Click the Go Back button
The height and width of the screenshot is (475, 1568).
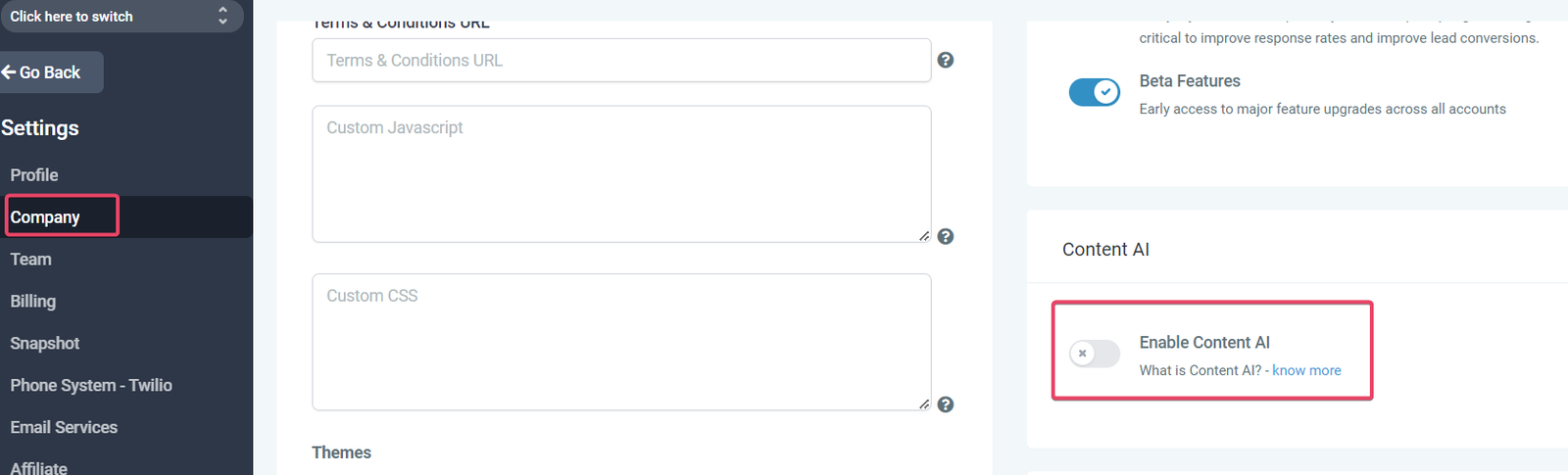tap(49, 72)
